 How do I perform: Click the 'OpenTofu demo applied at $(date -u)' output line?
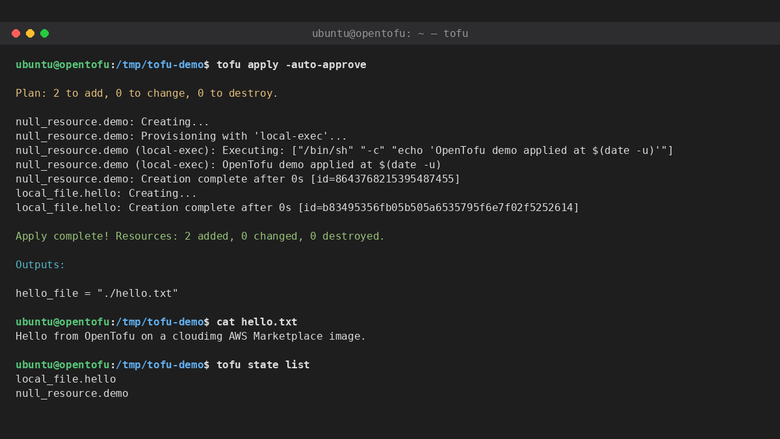(228, 165)
